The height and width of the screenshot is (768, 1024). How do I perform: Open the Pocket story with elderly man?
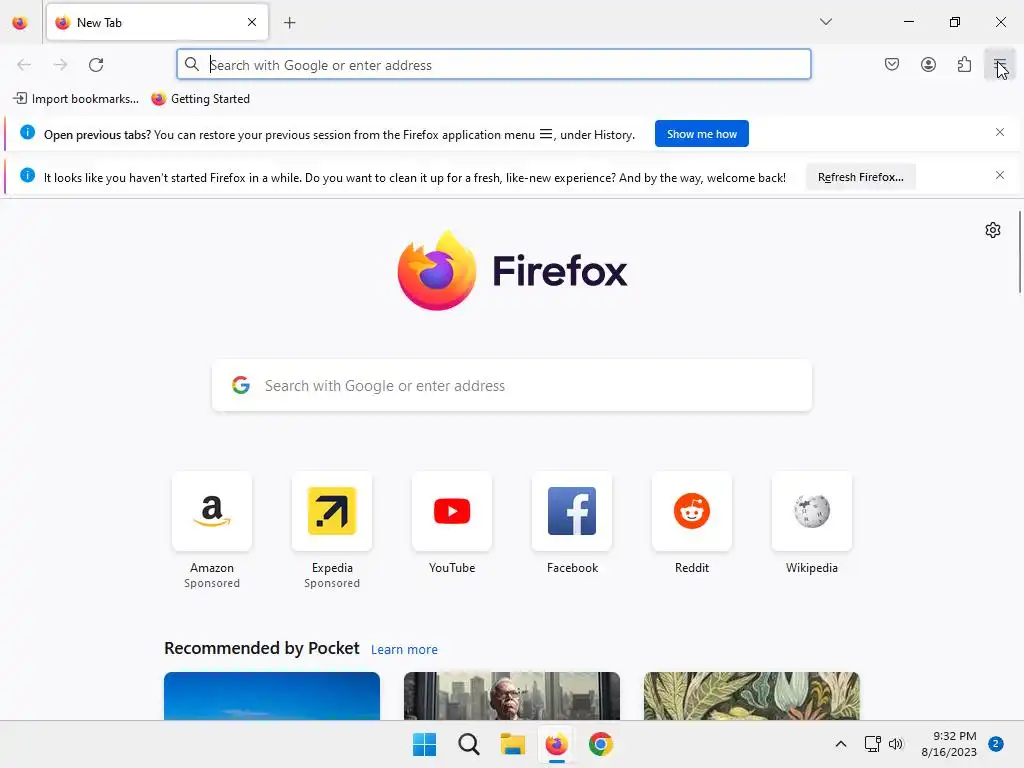[x=512, y=696]
